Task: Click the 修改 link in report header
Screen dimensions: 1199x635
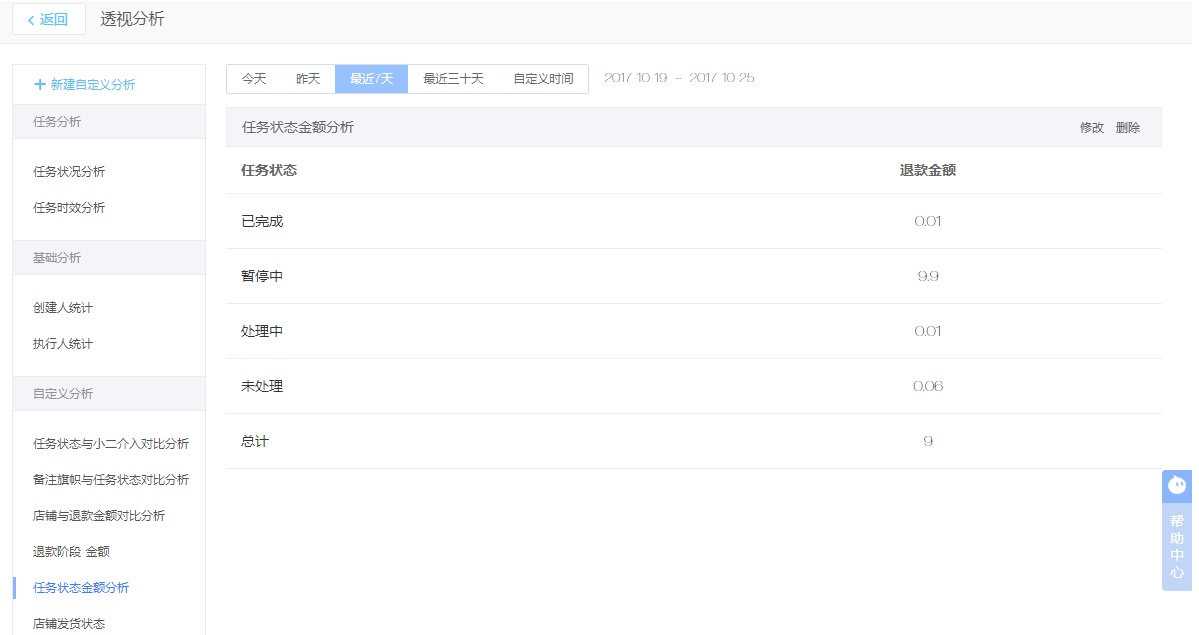Action: tap(1091, 128)
